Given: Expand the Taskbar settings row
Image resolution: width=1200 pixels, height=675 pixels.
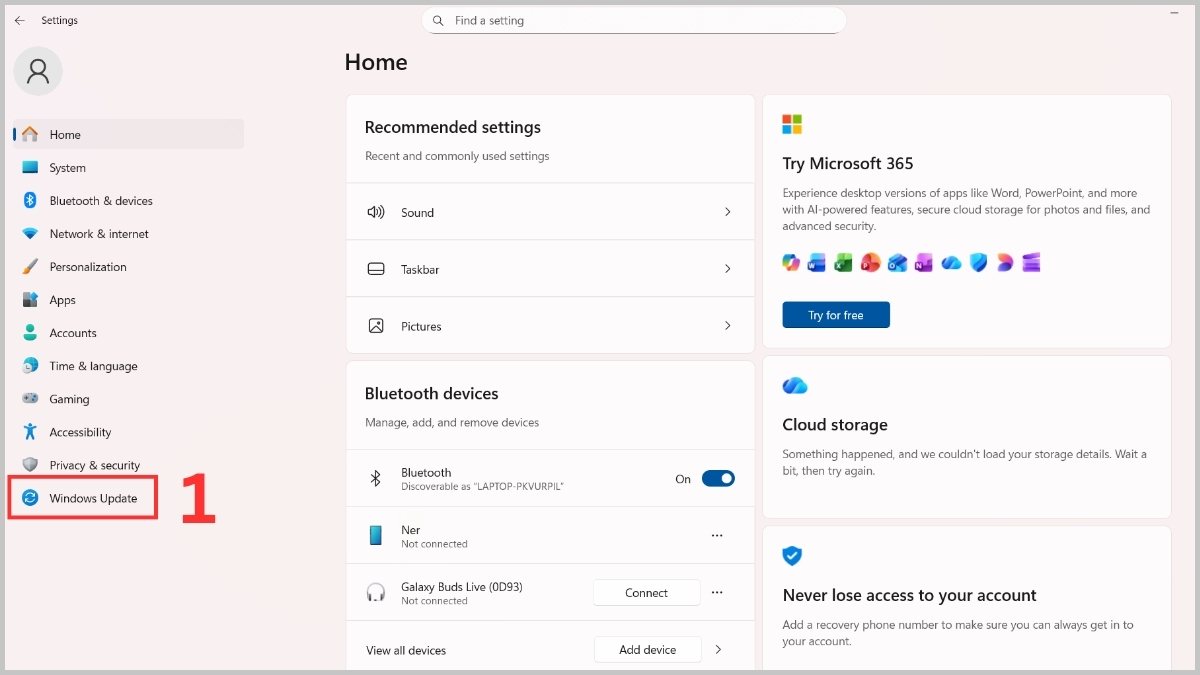Looking at the screenshot, I should [550, 268].
